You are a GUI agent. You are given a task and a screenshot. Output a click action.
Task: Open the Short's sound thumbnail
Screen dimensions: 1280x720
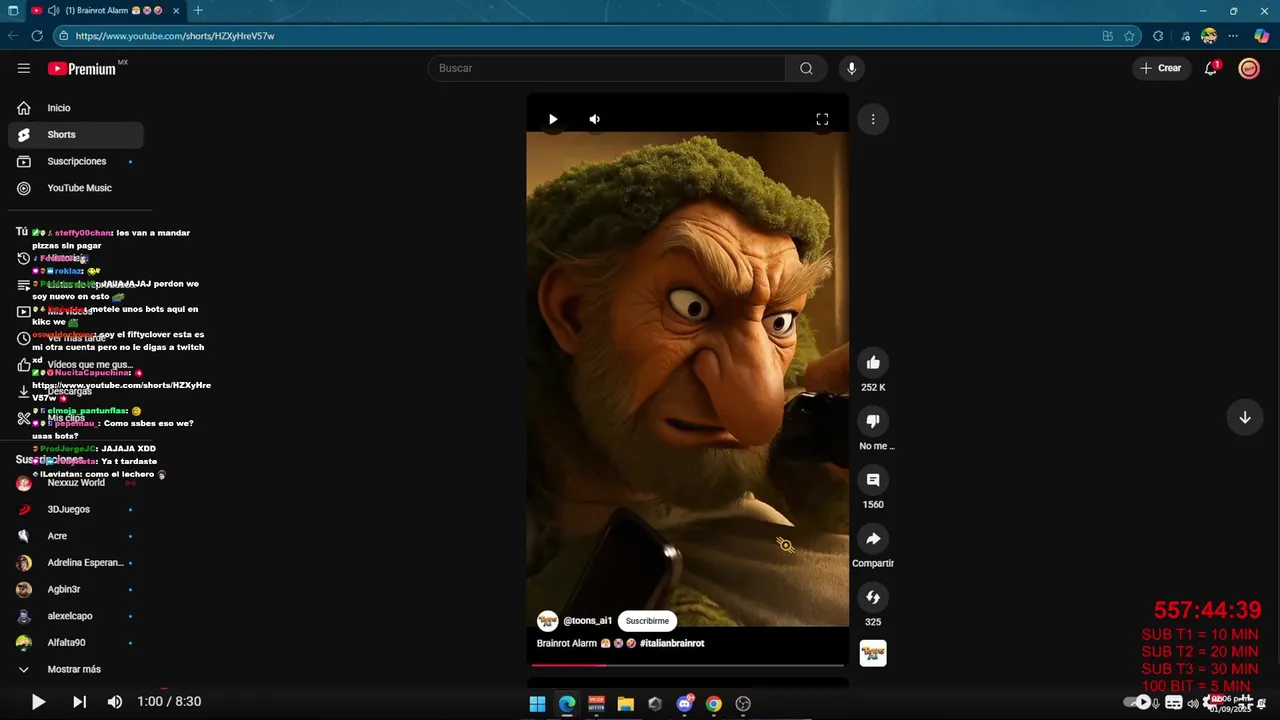click(x=873, y=653)
